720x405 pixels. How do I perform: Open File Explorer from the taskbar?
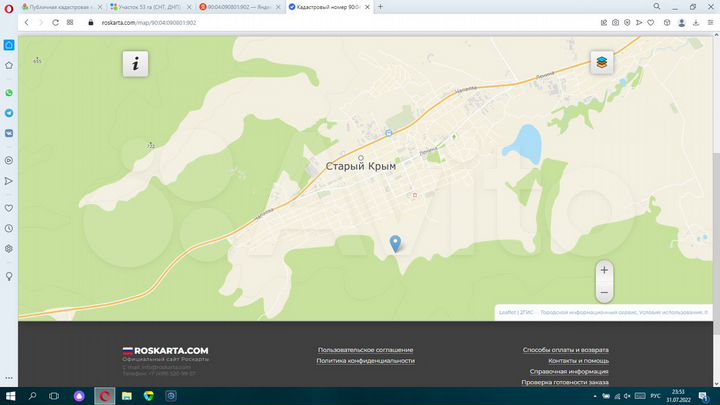[x=127, y=396]
